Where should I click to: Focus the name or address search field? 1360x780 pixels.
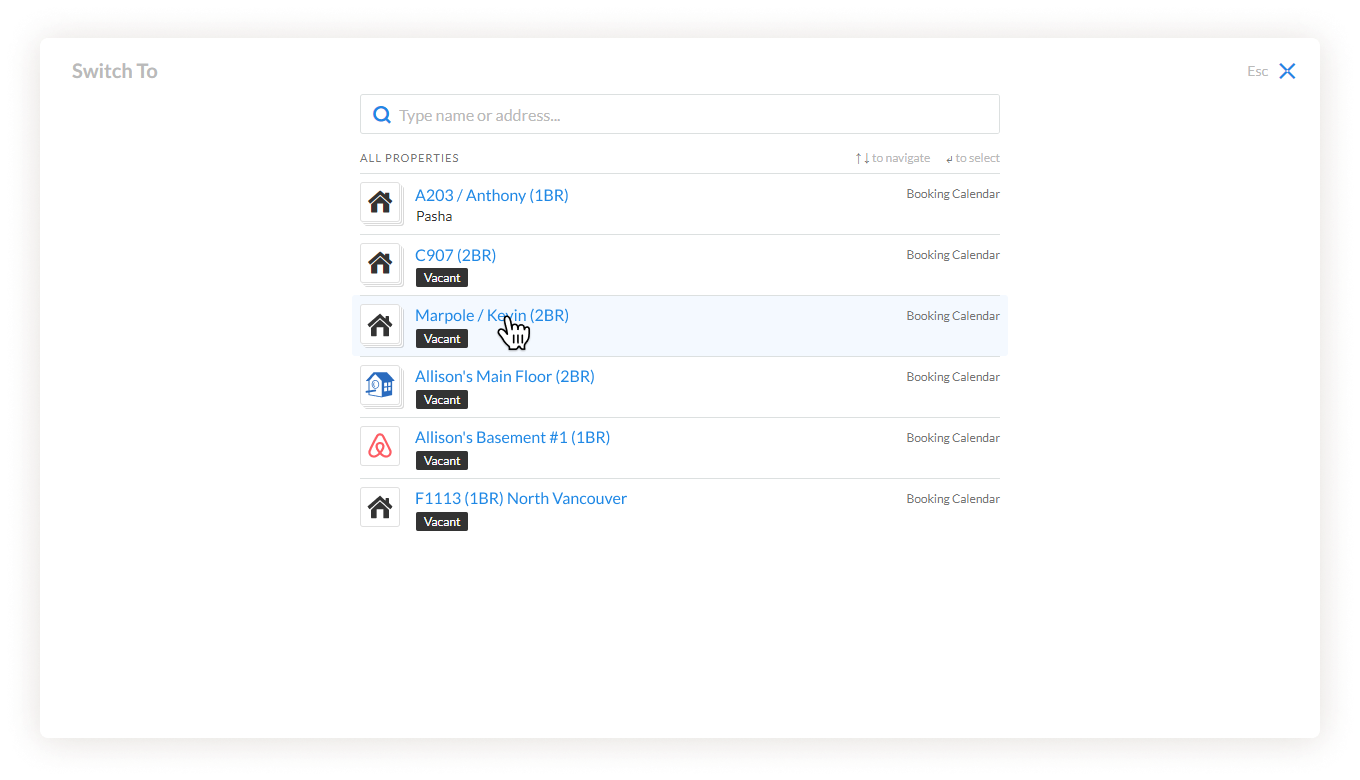[680, 114]
